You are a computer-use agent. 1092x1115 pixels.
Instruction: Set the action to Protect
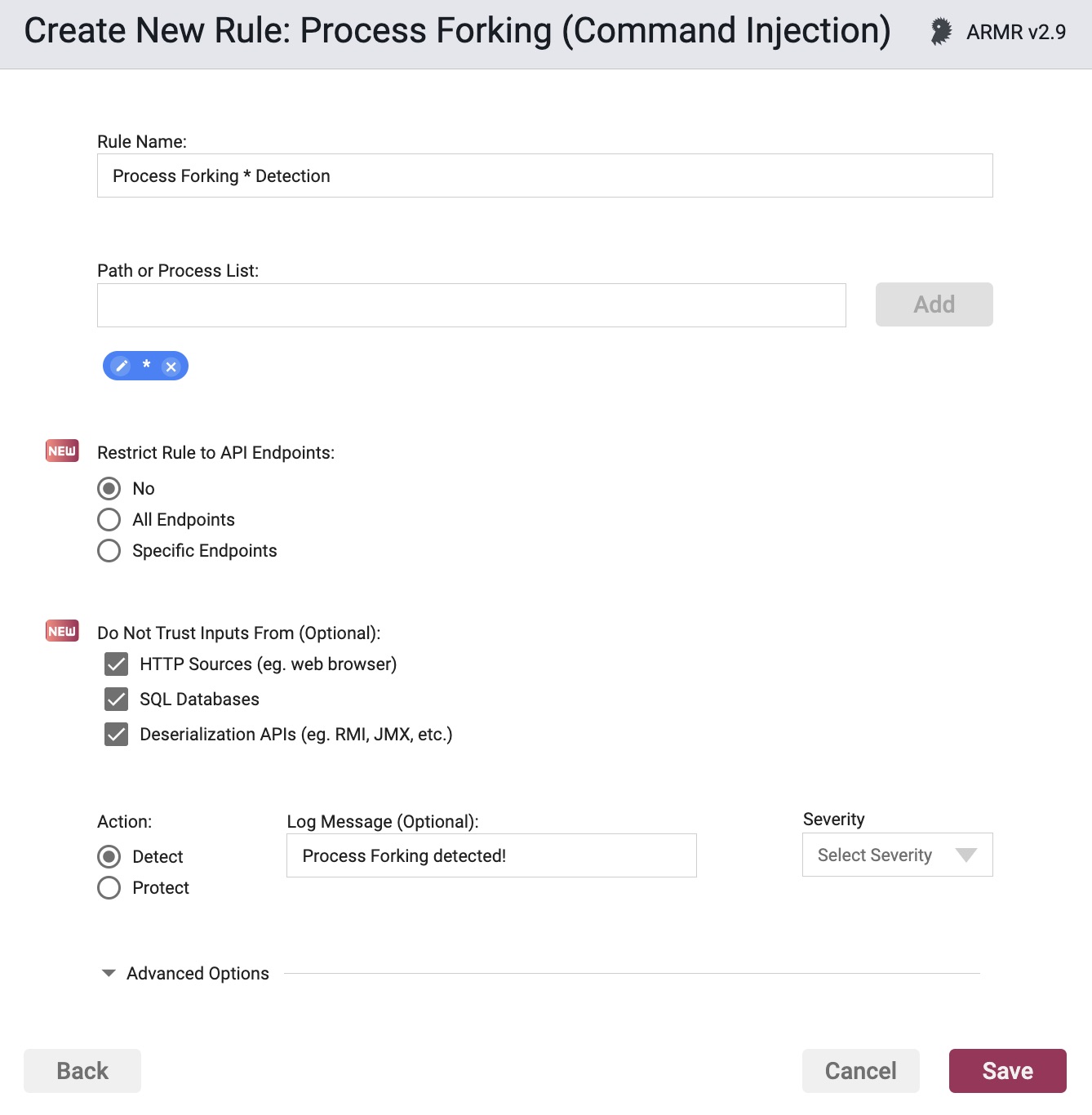click(x=109, y=888)
